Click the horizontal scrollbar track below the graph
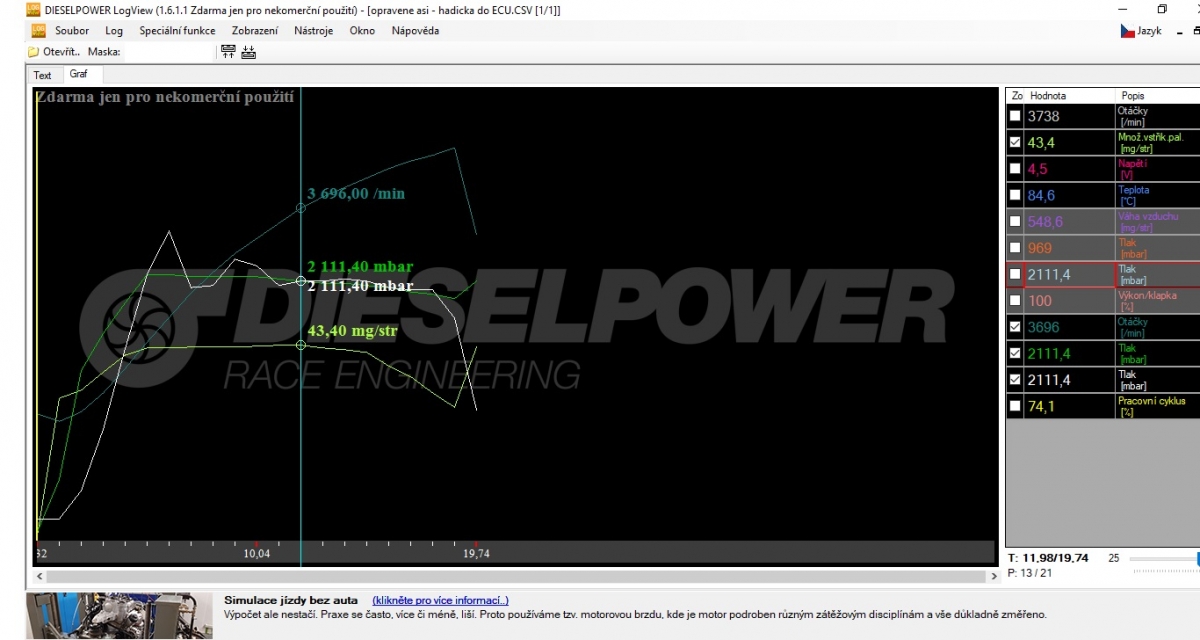1200x640 pixels. pyautogui.click(x=516, y=577)
